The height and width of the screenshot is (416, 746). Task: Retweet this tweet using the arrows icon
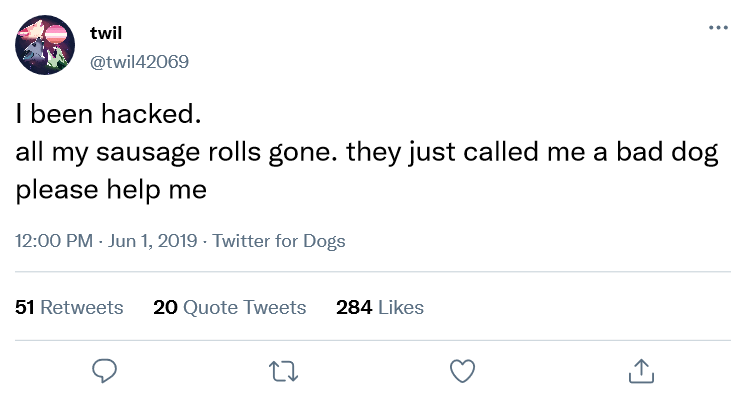click(x=282, y=371)
